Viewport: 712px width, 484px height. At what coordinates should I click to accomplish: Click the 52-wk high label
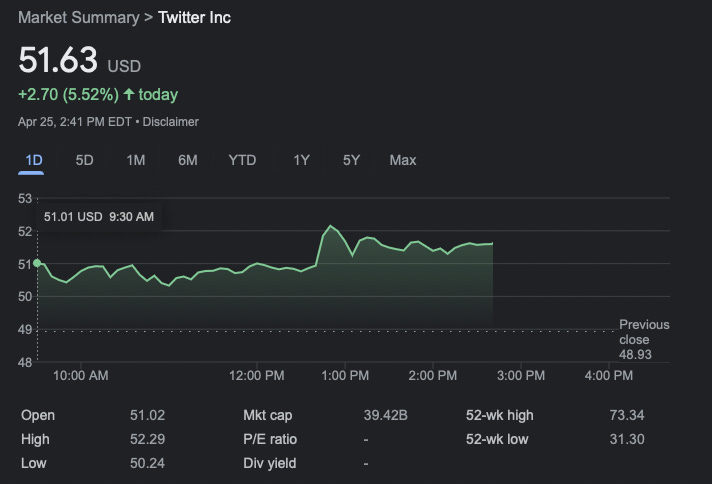pos(499,415)
